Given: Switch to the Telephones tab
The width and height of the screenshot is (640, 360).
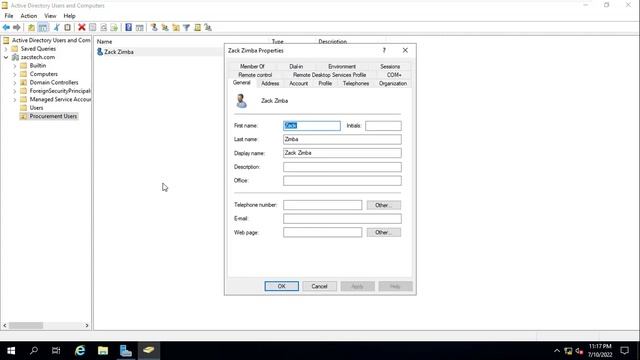Looking at the screenshot, I should click(x=356, y=83).
